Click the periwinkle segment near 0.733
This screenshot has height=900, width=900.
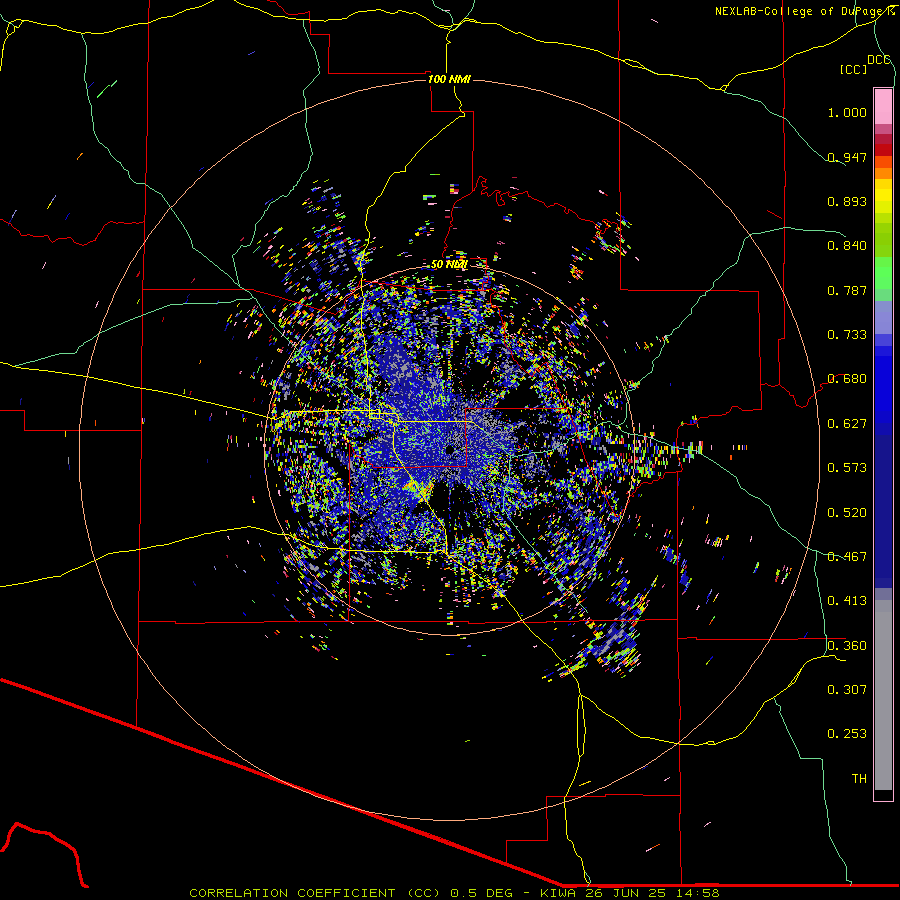(x=883, y=318)
